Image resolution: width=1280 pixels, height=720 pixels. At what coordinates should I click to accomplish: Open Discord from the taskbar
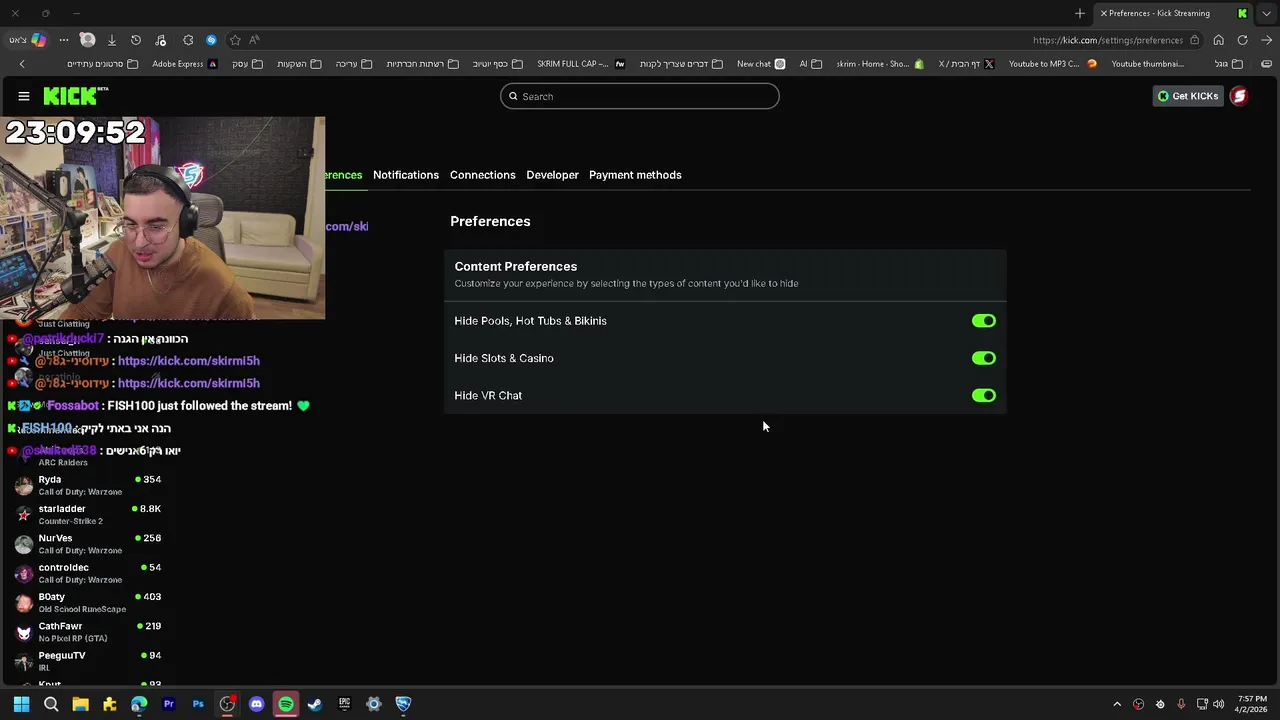(257, 704)
